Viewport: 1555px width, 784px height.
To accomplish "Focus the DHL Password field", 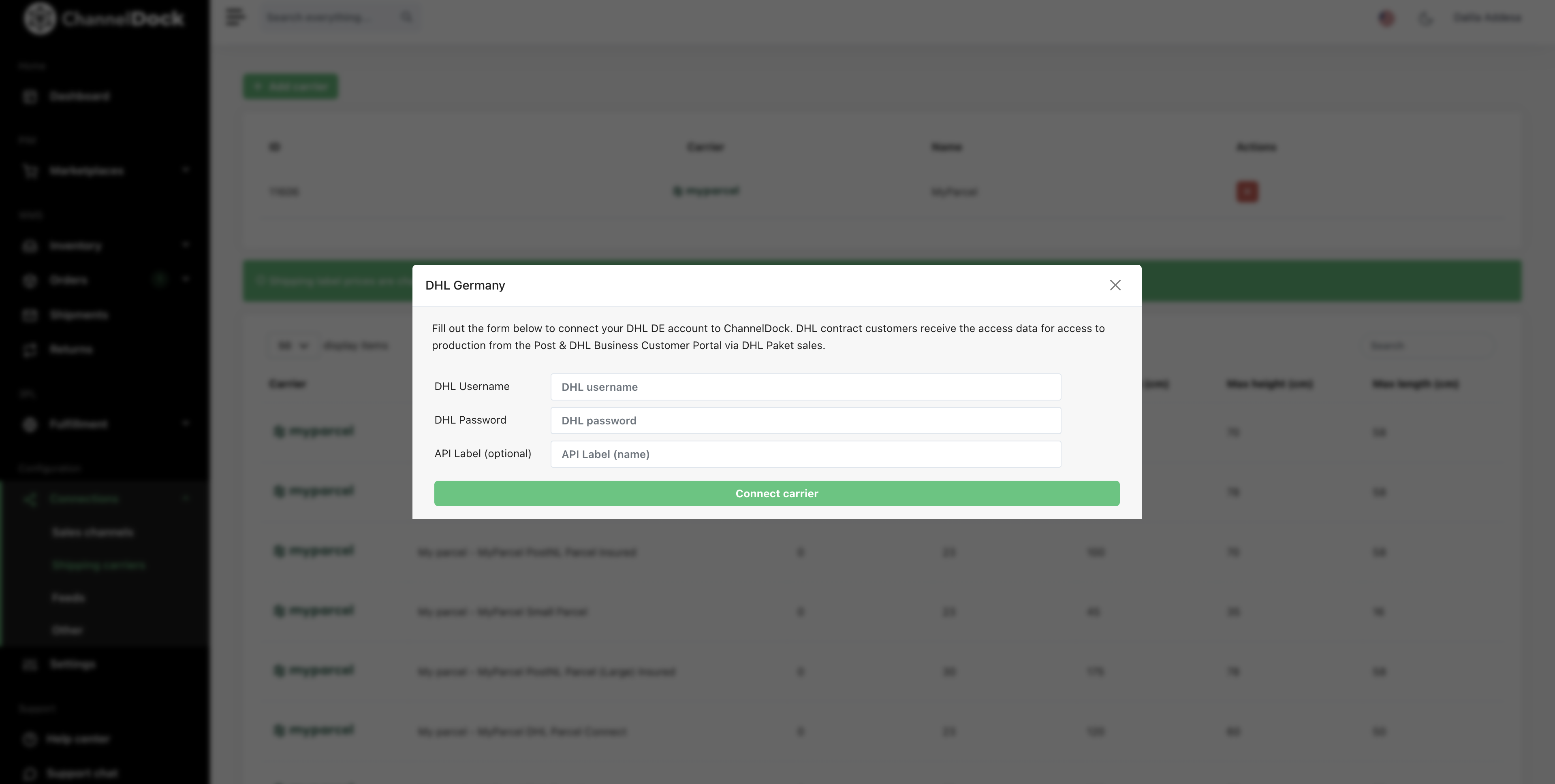I will click(x=805, y=421).
